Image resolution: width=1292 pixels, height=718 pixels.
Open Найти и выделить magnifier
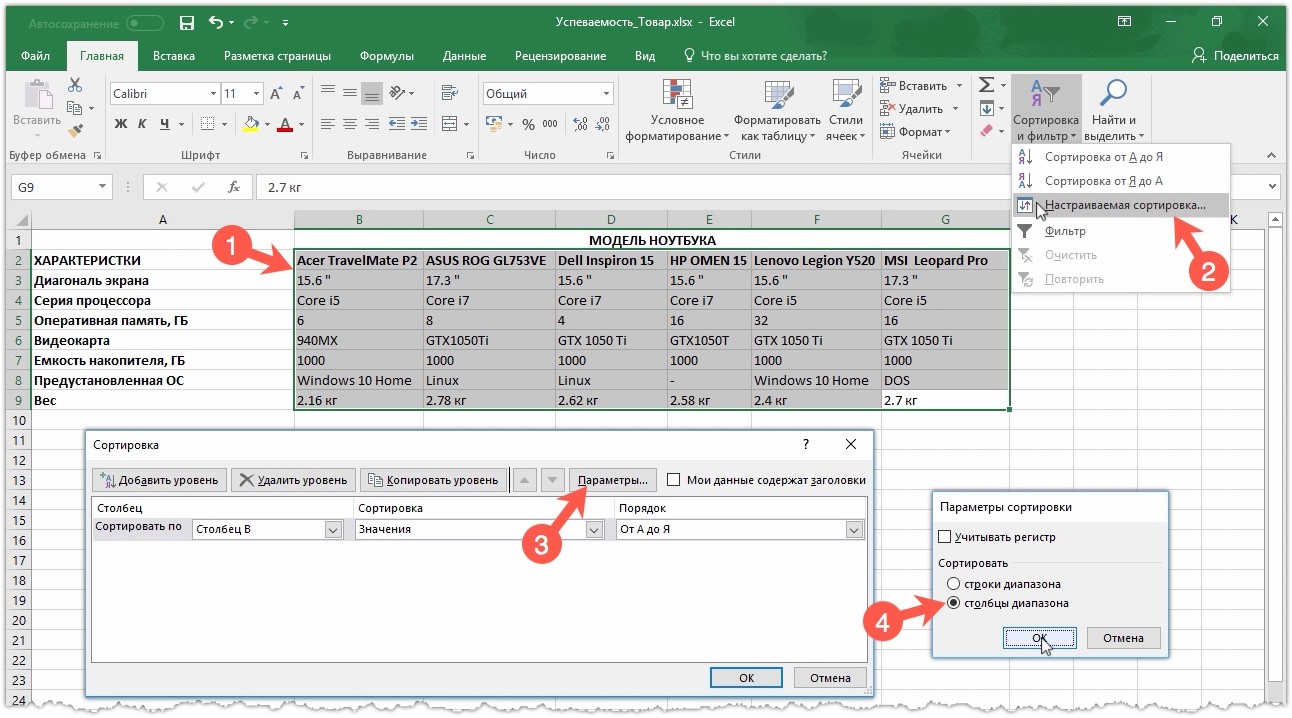click(x=1113, y=94)
